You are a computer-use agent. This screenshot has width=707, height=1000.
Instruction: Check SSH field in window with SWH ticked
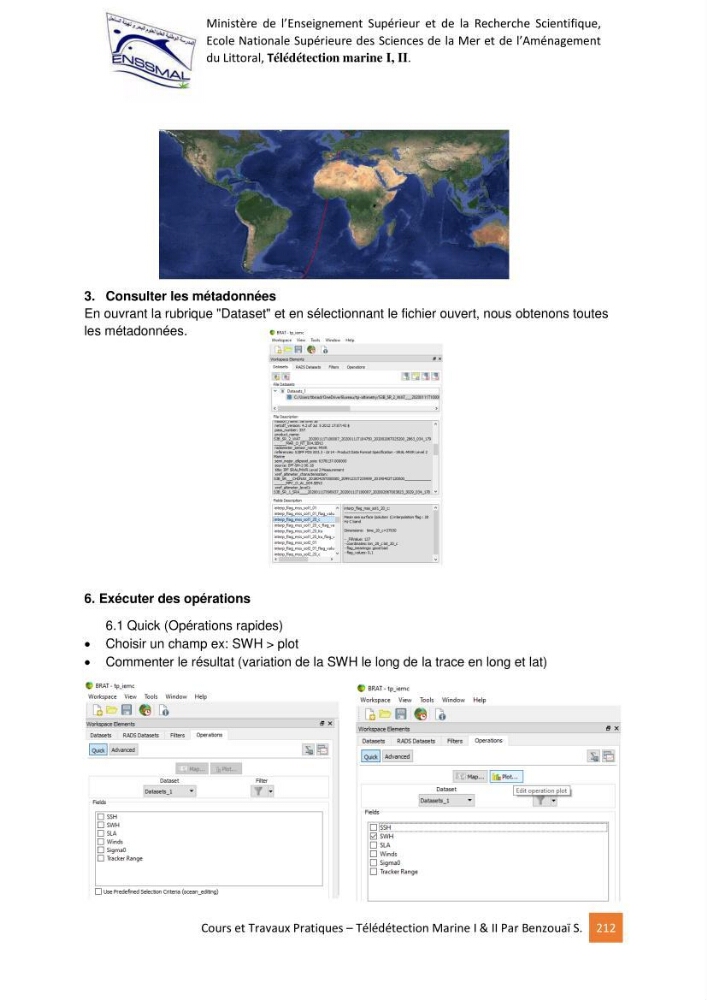coord(374,827)
